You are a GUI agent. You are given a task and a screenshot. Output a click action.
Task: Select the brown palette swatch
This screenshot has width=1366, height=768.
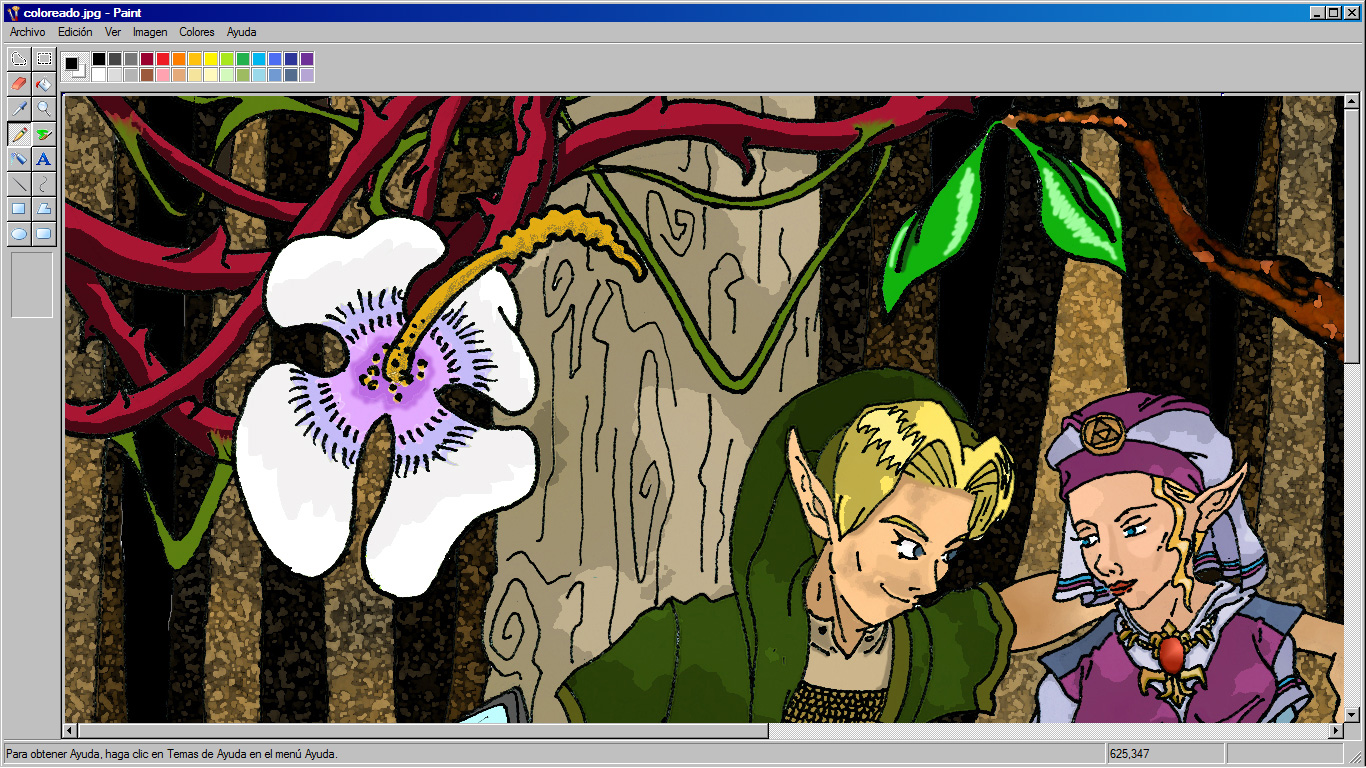(147, 75)
